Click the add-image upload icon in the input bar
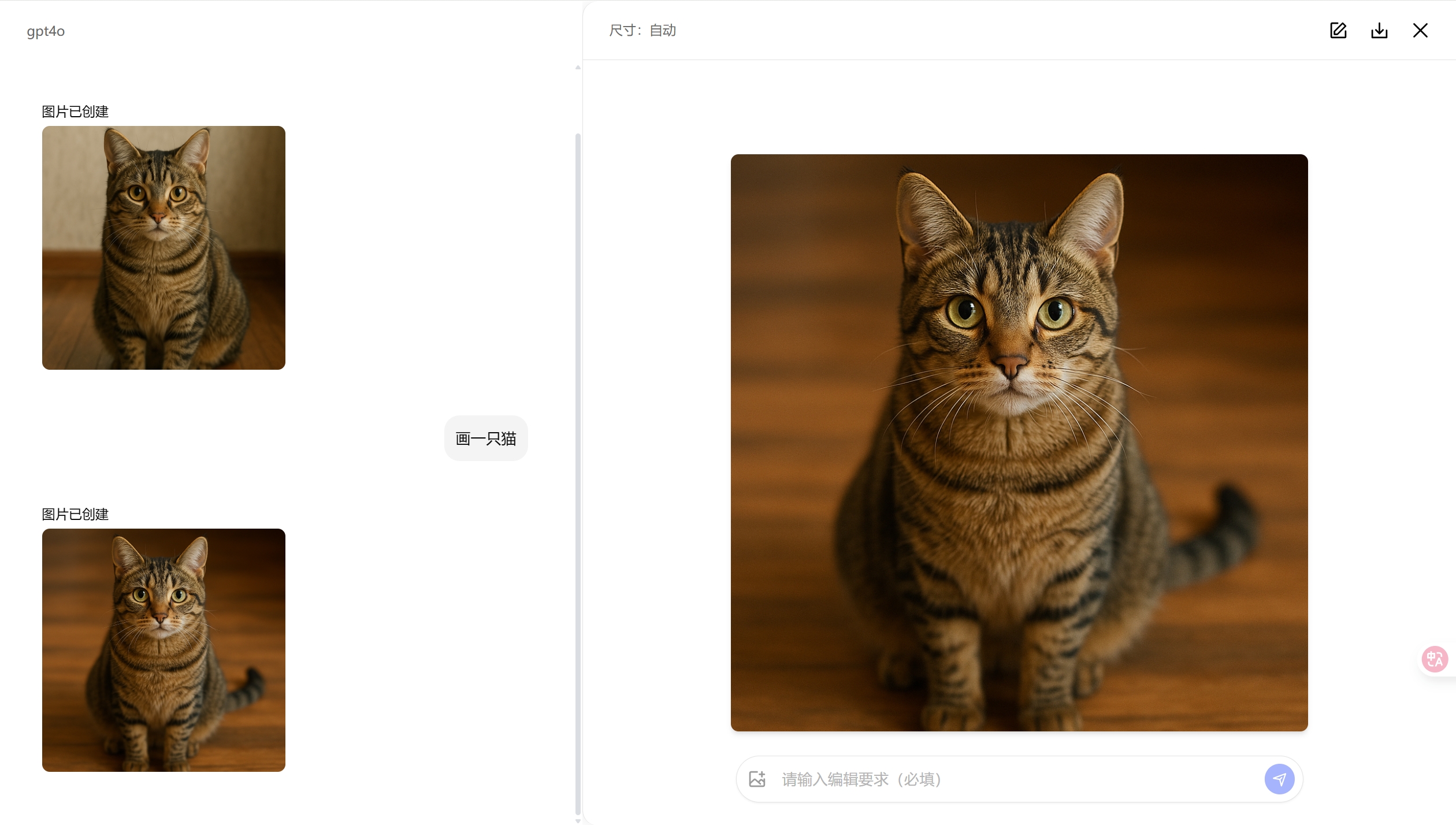 point(758,779)
